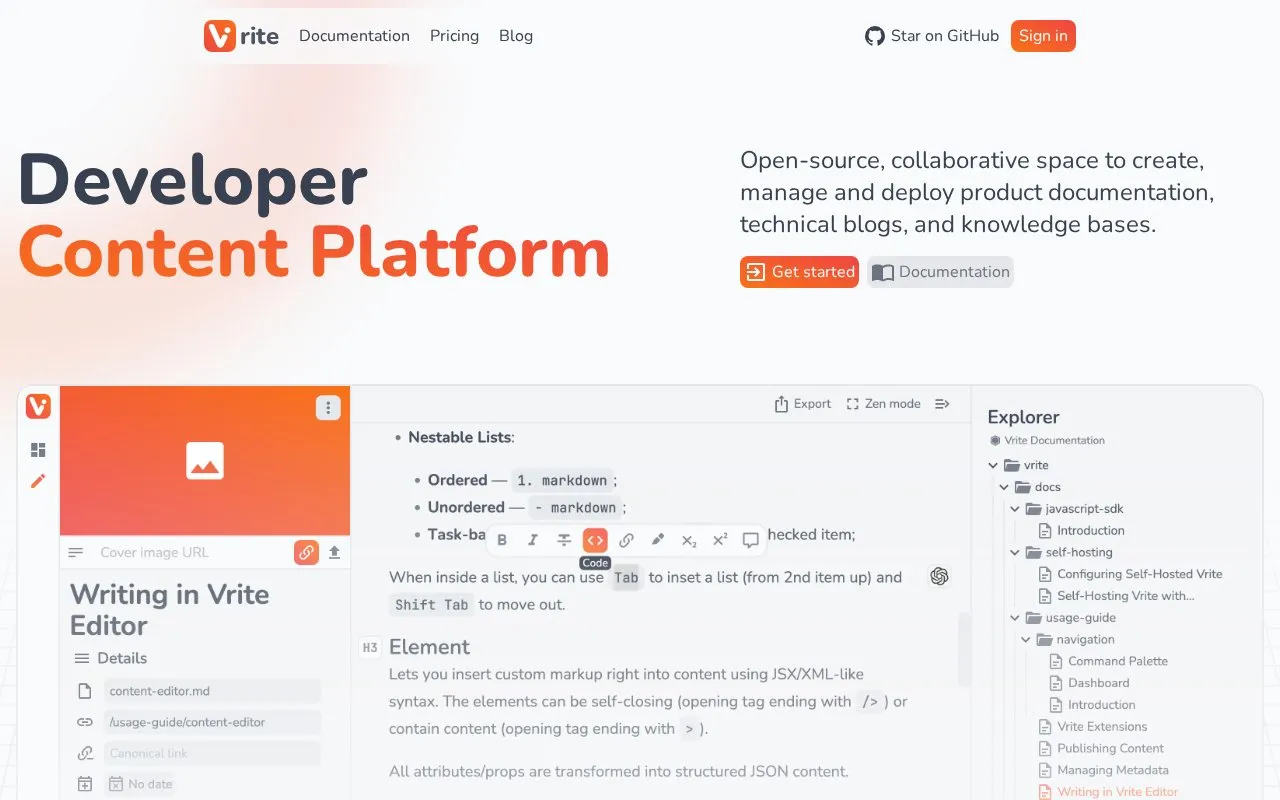Image resolution: width=1280 pixels, height=800 pixels.
Task: Choose the highlight marker tool
Action: coord(657,540)
